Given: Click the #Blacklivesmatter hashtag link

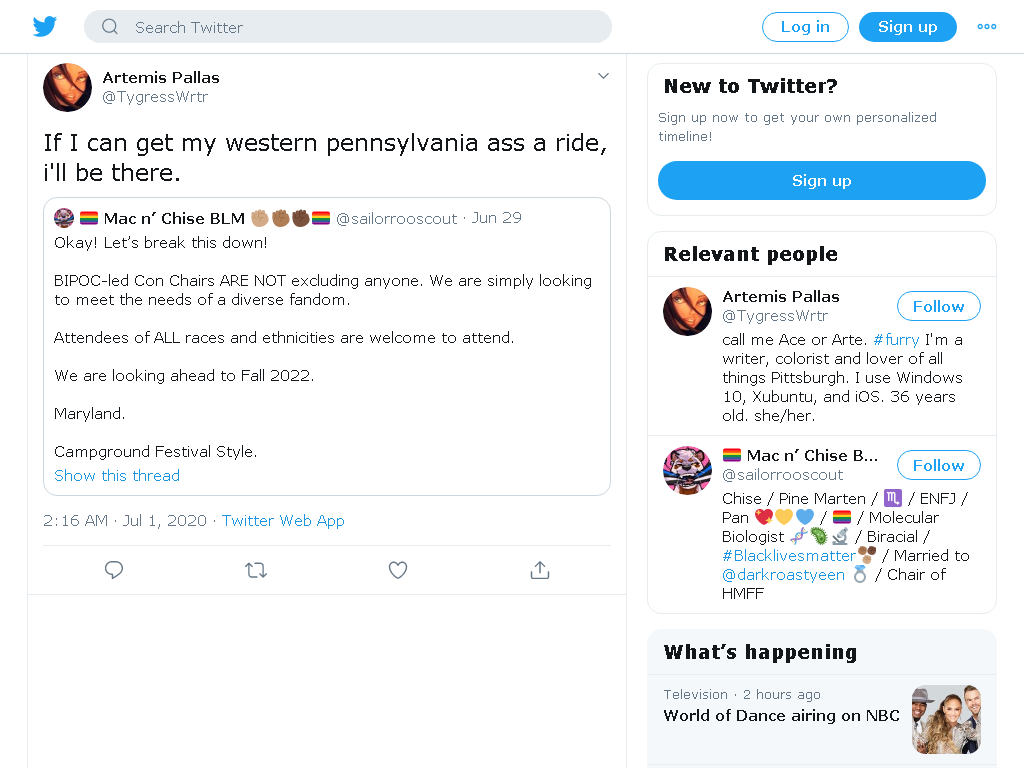Looking at the screenshot, I should point(789,556).
